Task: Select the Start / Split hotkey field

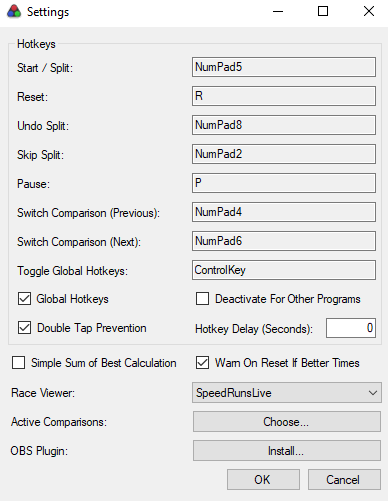Action: coord(284,67)
